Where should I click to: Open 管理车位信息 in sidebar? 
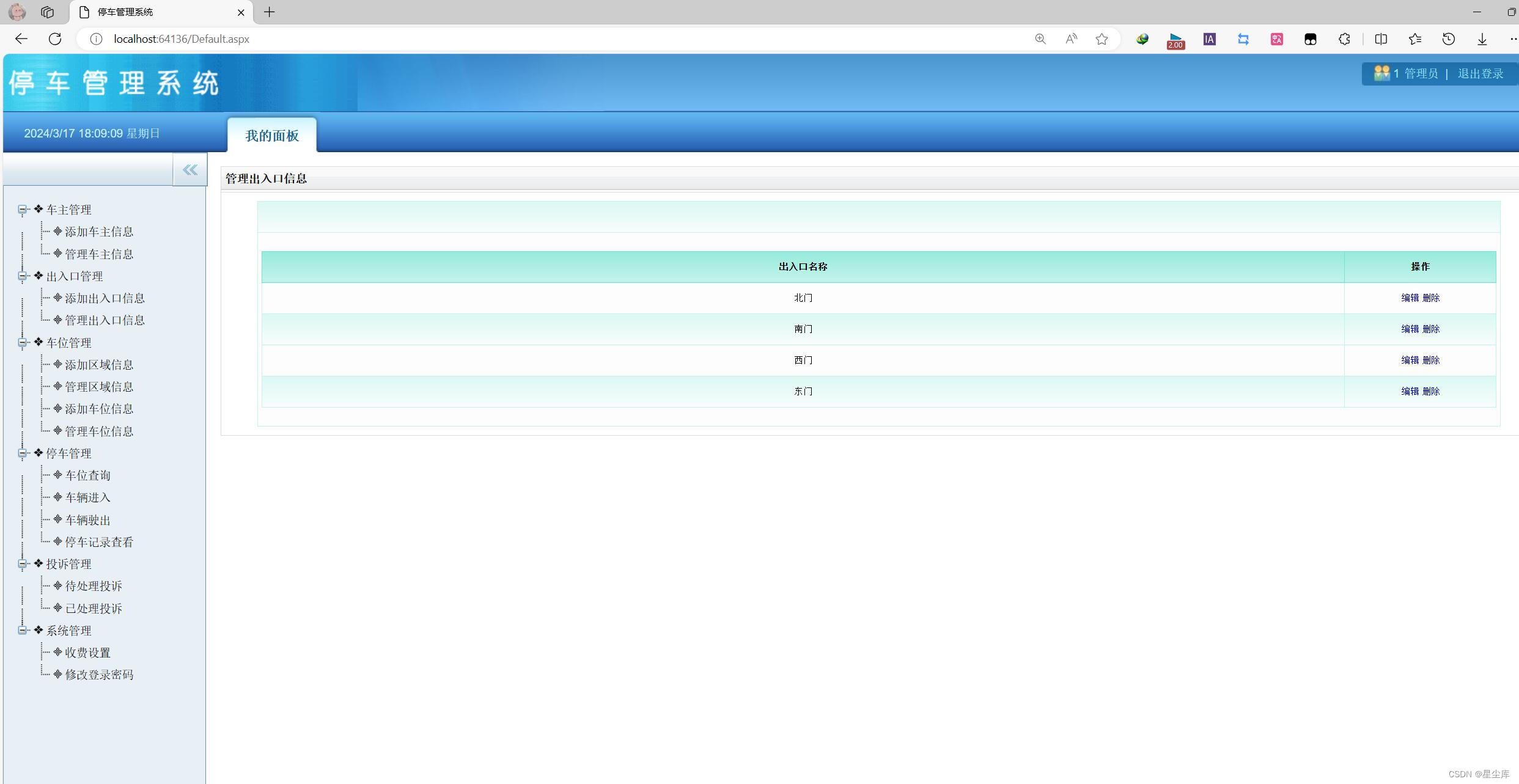coord(99,431)
